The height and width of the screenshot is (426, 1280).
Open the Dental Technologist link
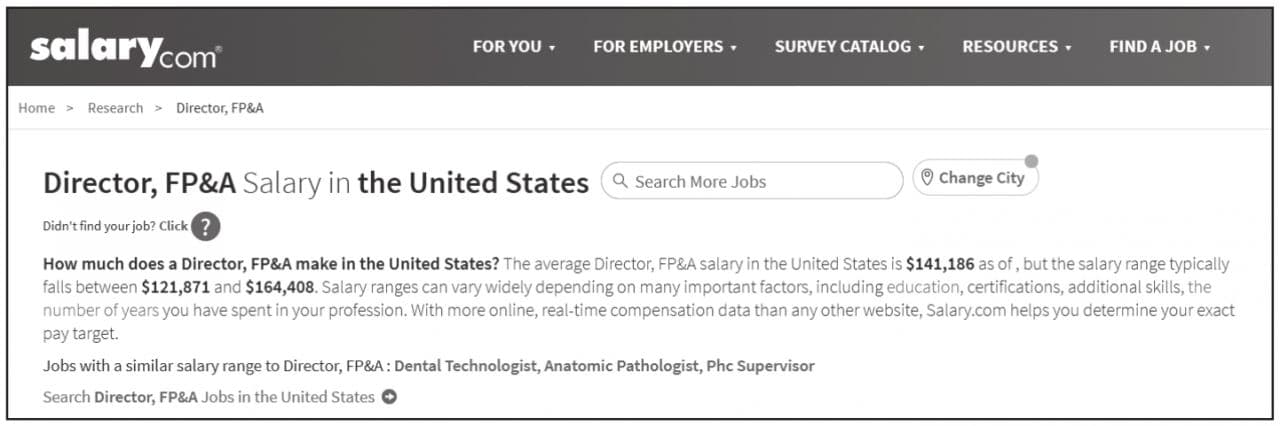coord(467,366)
